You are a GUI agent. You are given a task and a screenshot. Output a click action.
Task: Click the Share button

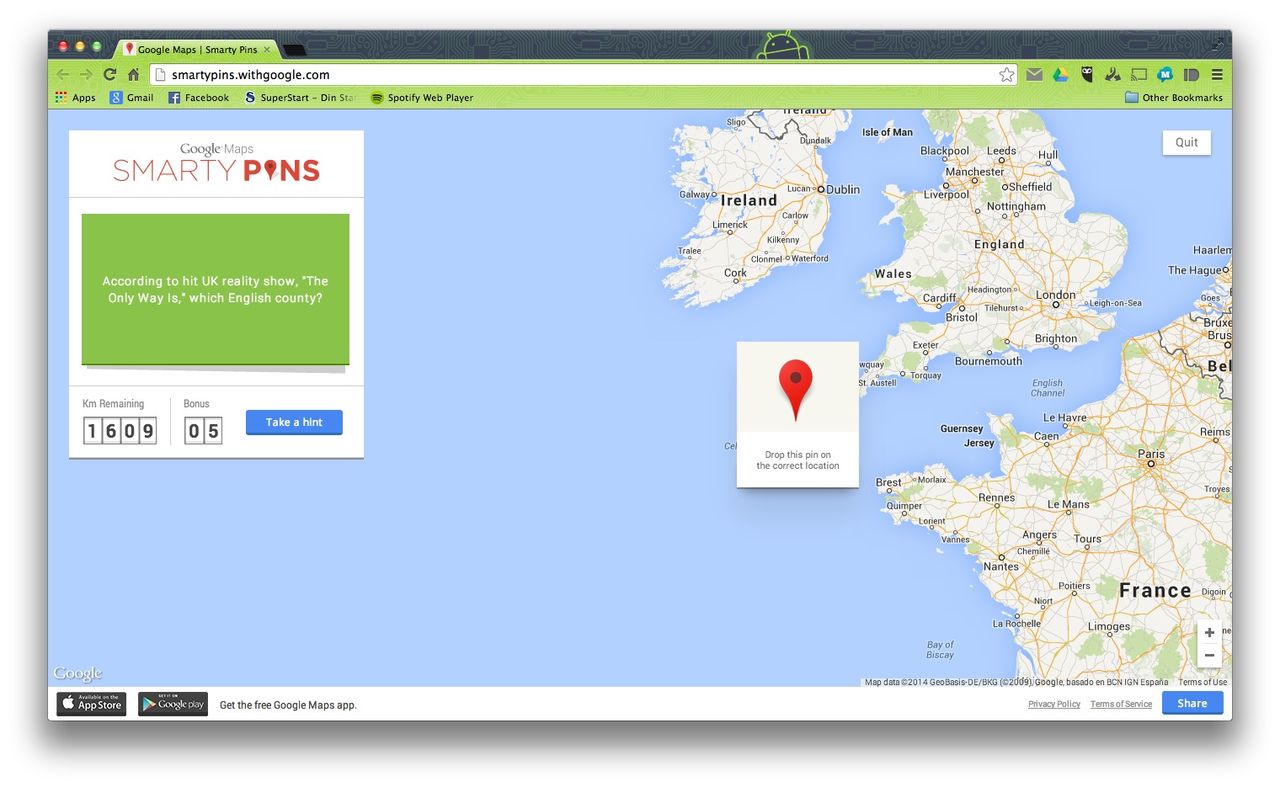(x=1192, y=703)
